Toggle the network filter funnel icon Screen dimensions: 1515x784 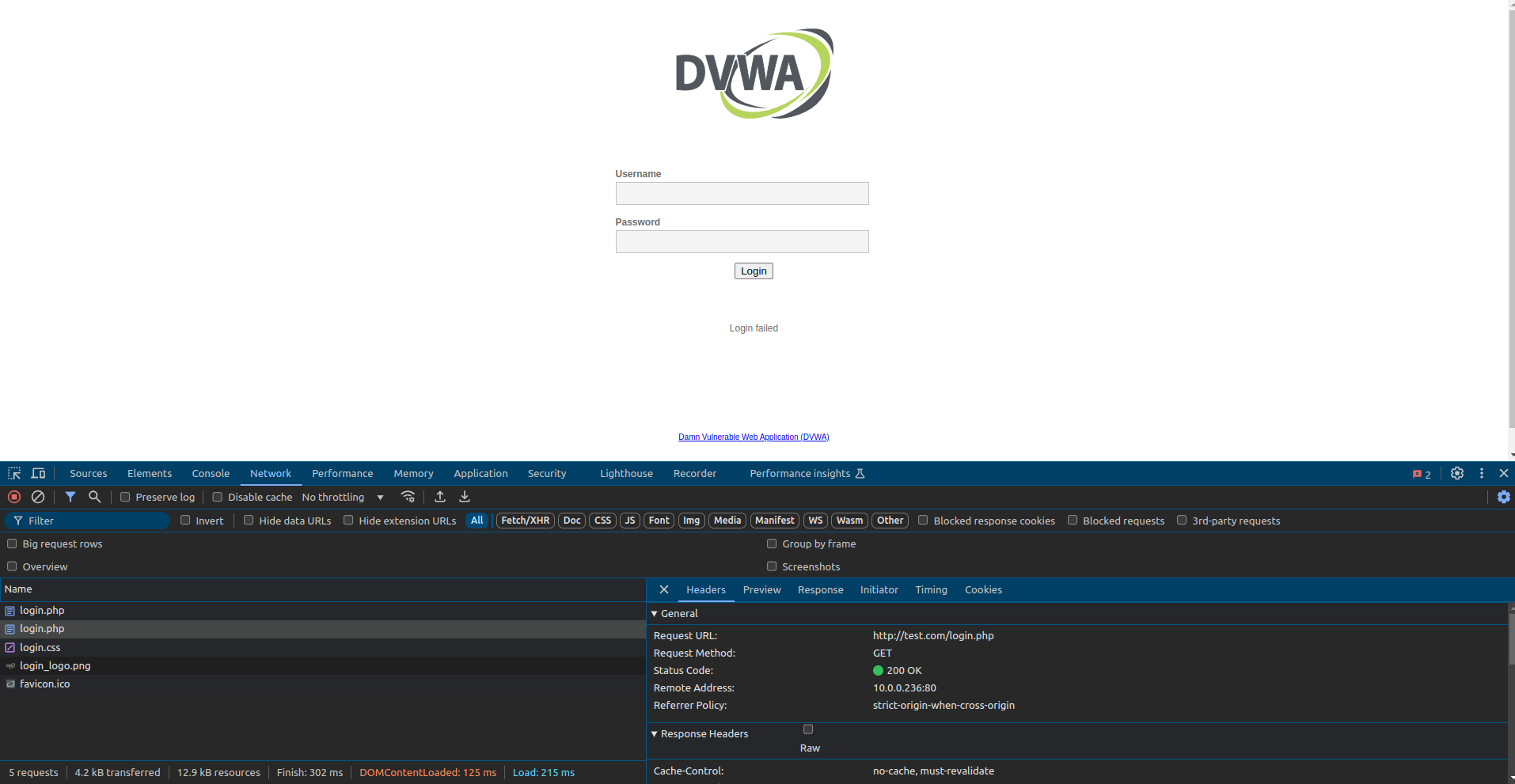[x=70, y=497]
